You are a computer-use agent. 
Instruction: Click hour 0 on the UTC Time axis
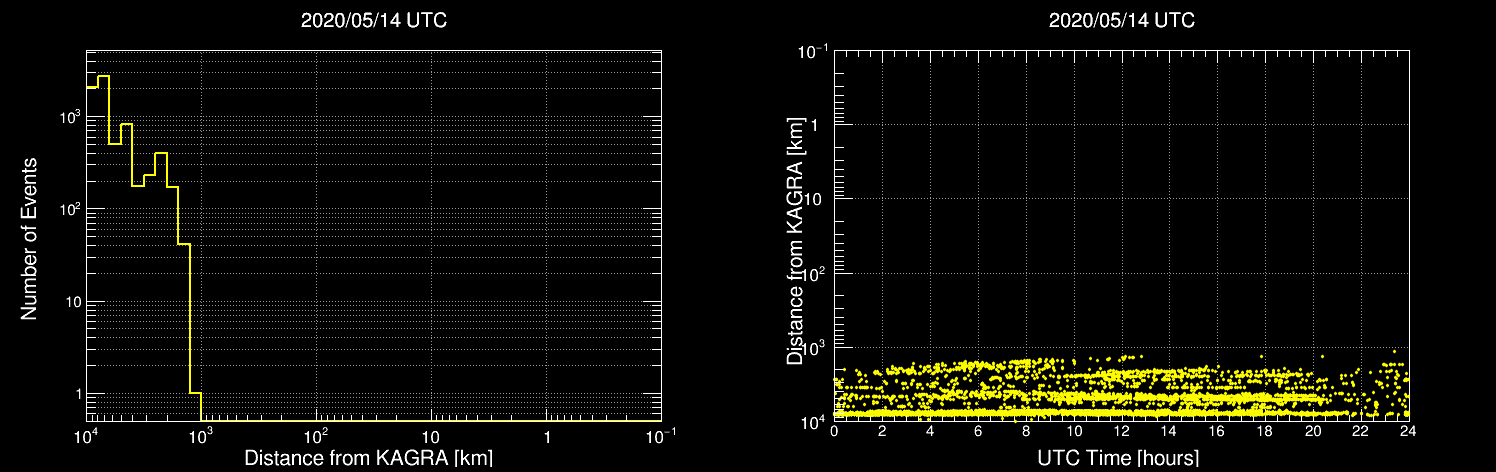pos(834,433)
